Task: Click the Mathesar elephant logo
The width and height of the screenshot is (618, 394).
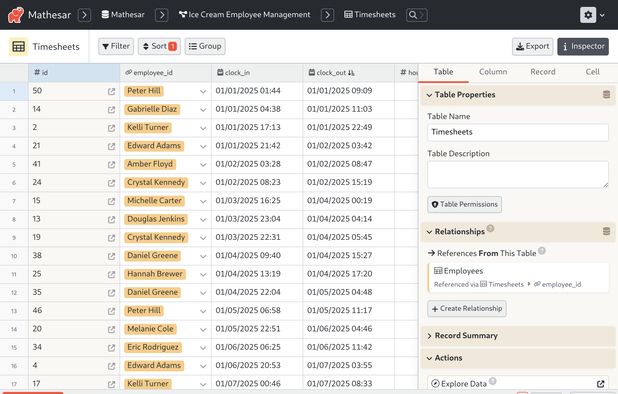Action: tap(16, 15)
